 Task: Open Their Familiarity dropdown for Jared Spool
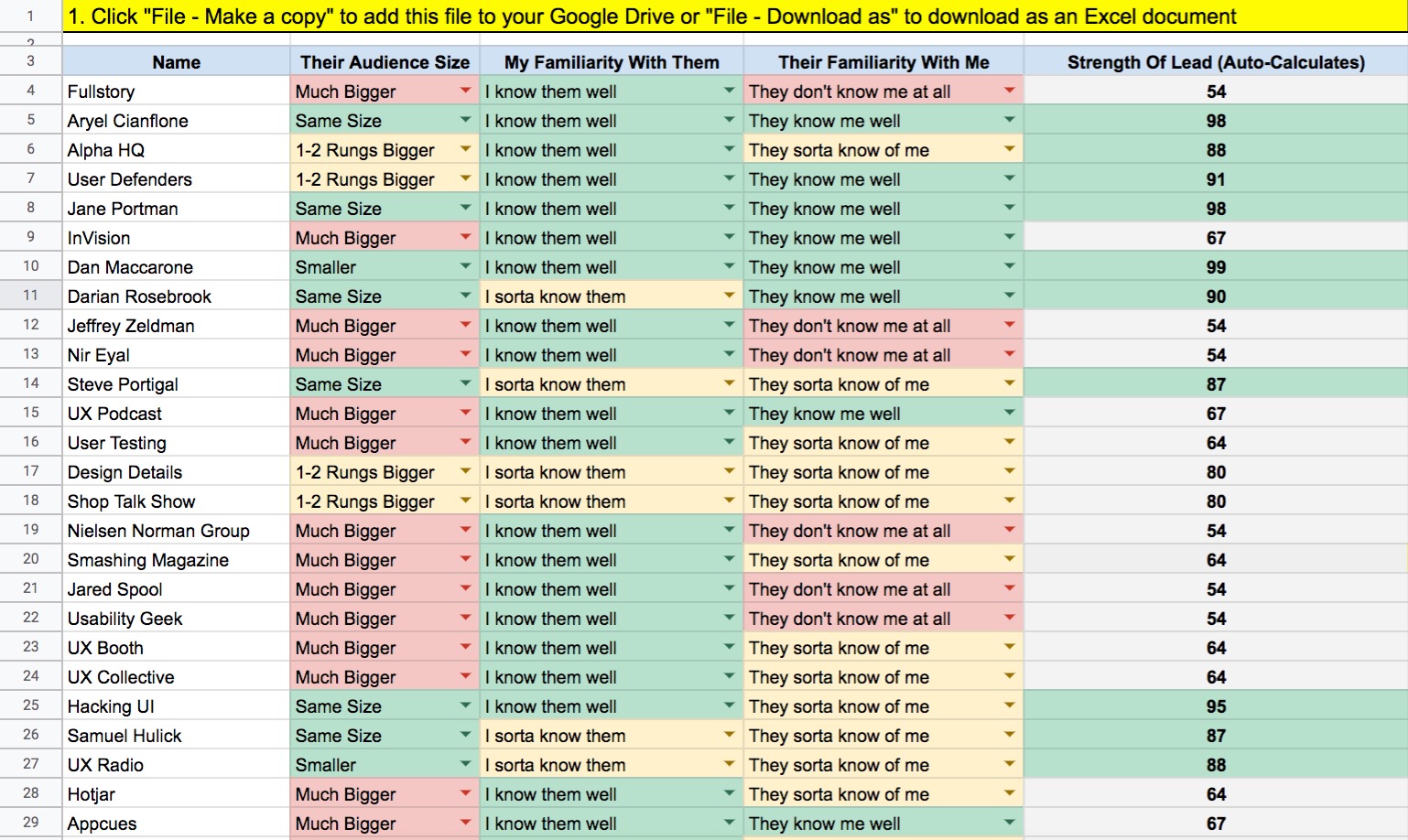click(1009, 588)
